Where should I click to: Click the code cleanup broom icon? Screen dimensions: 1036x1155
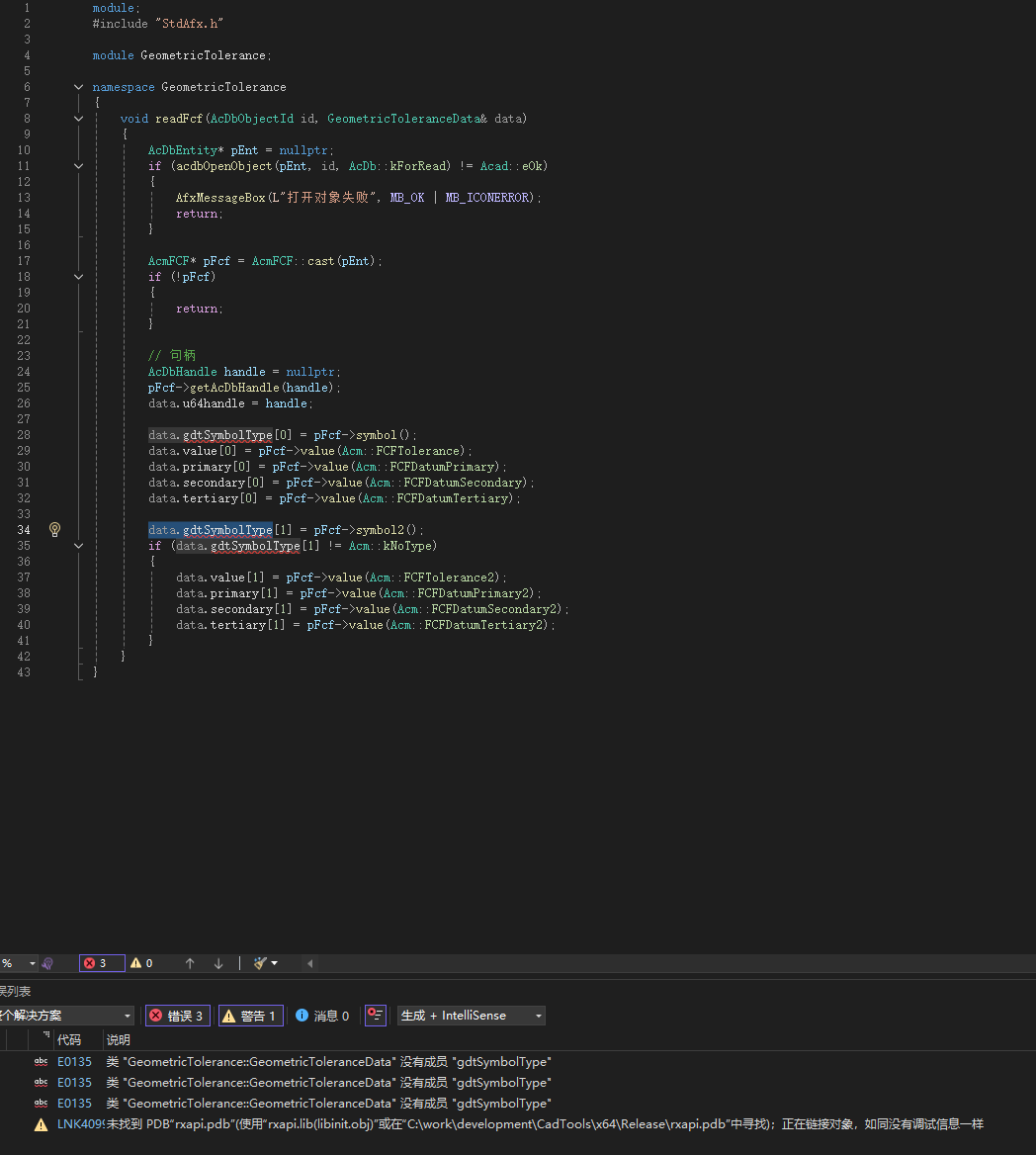[260, 963]
